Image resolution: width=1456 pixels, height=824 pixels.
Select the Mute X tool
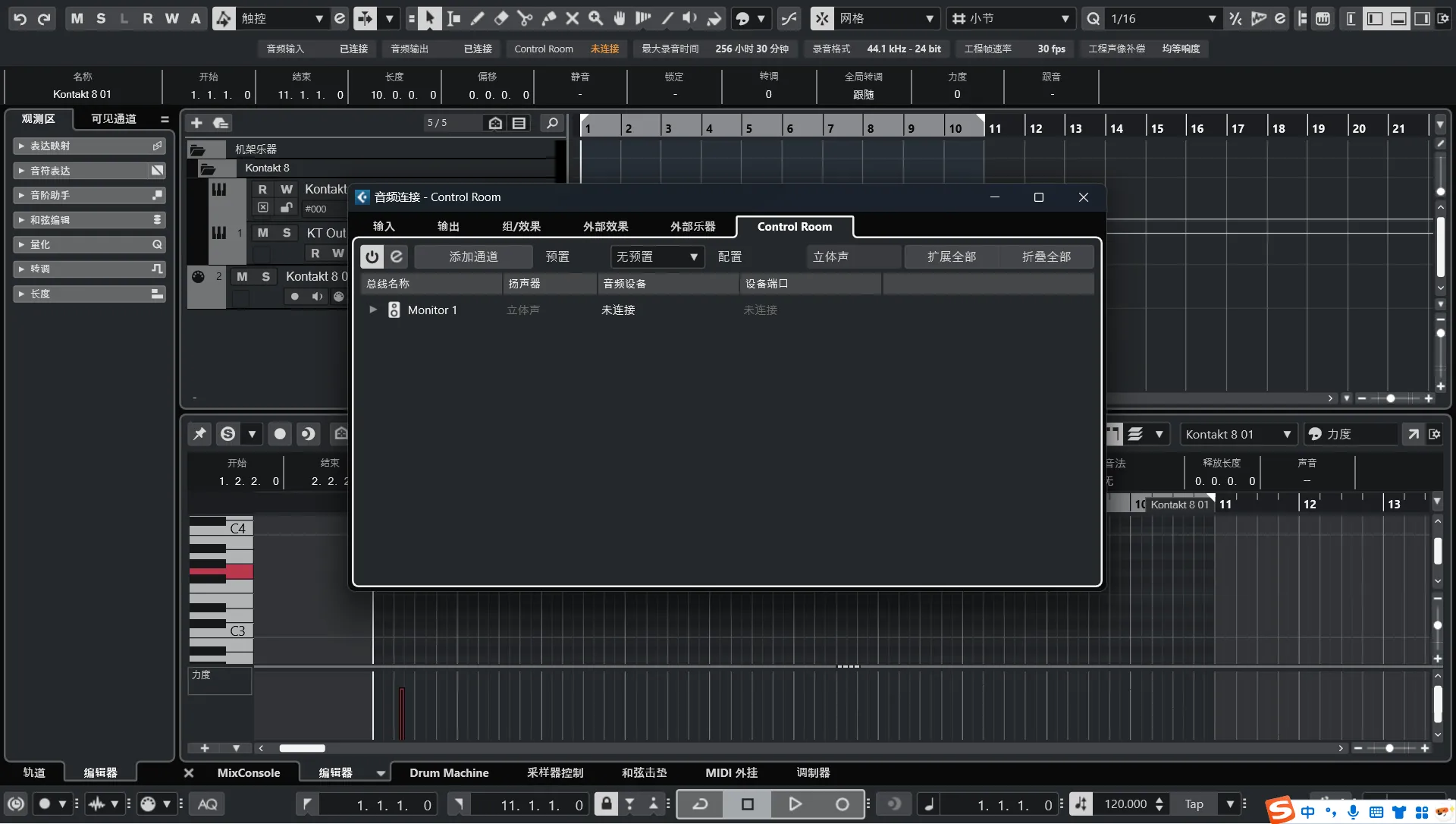pyautogui.click(x=573, y=18)
